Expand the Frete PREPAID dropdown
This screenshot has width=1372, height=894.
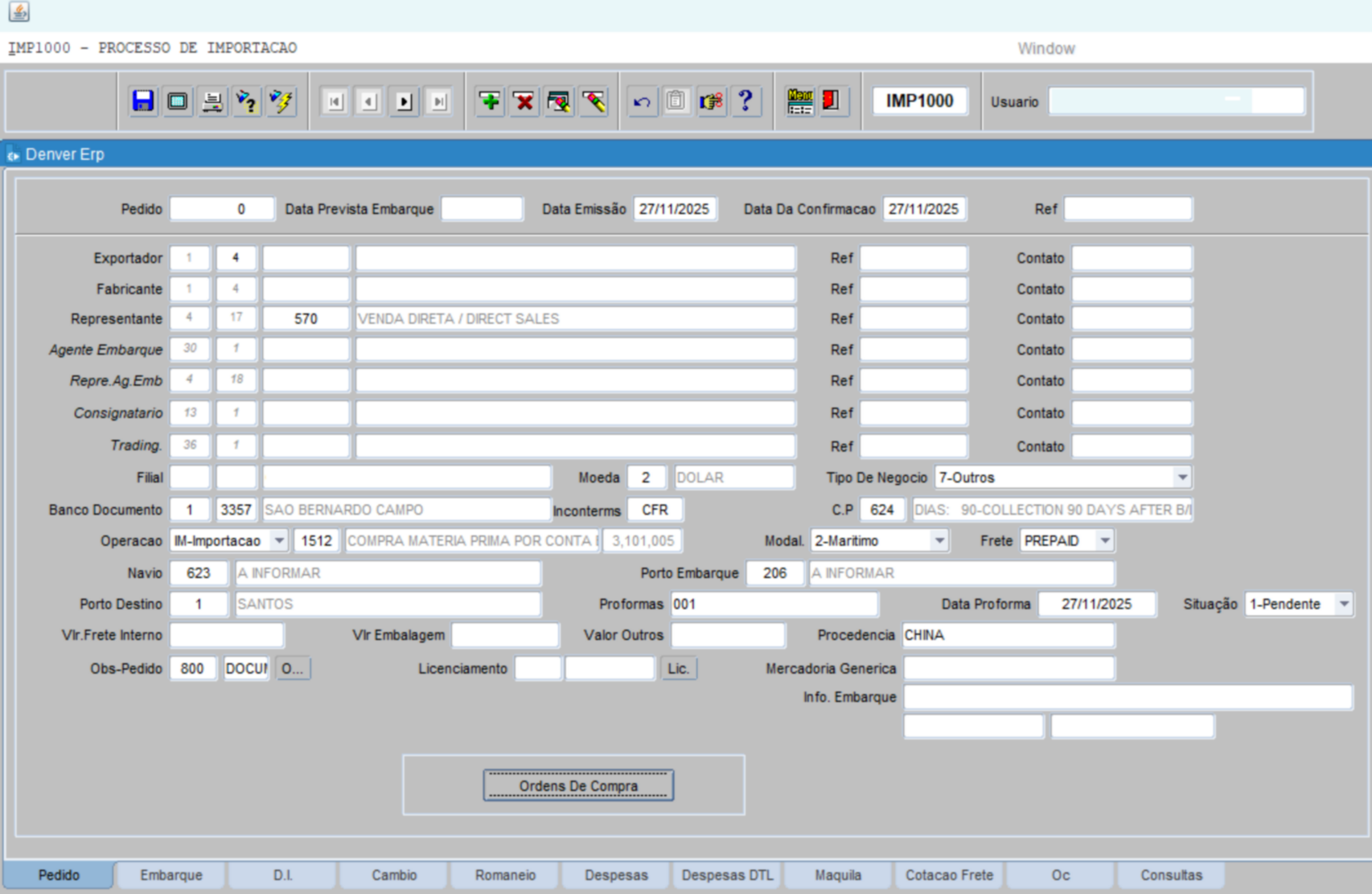coord(1104,541)
